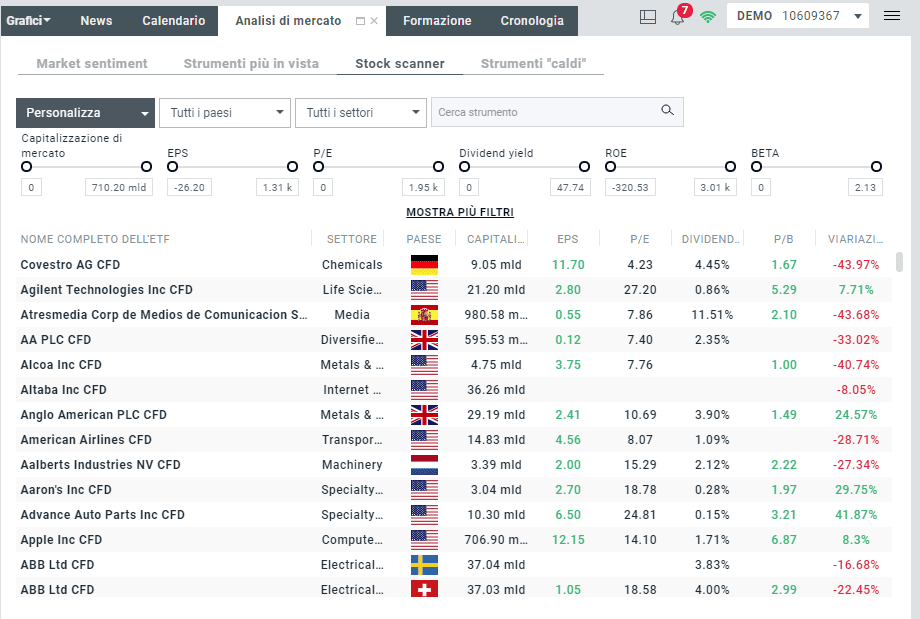Viewport: 920px width, 619px height.
Task: Switch to the News tab
Action: pos(96,21)
